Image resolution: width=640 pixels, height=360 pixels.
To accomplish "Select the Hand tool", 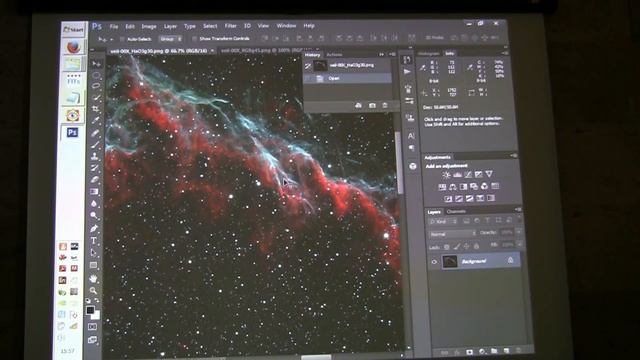I will pos(93,278).
